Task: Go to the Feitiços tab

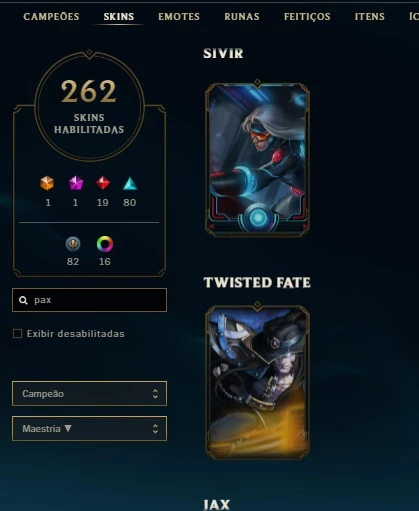Action: pyautogui.click(x=307, y=17)
